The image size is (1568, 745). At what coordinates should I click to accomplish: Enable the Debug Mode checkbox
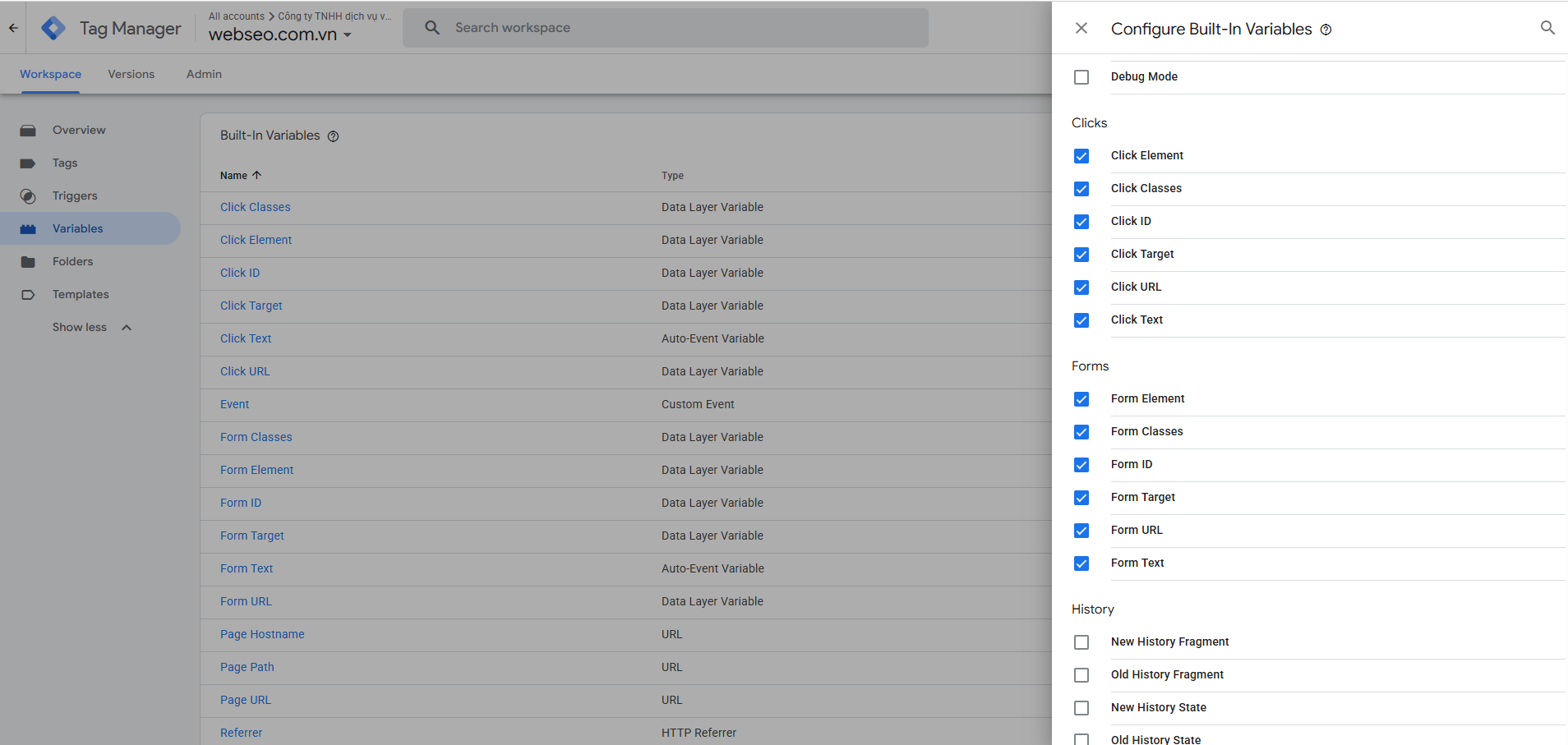(1081, 77)
